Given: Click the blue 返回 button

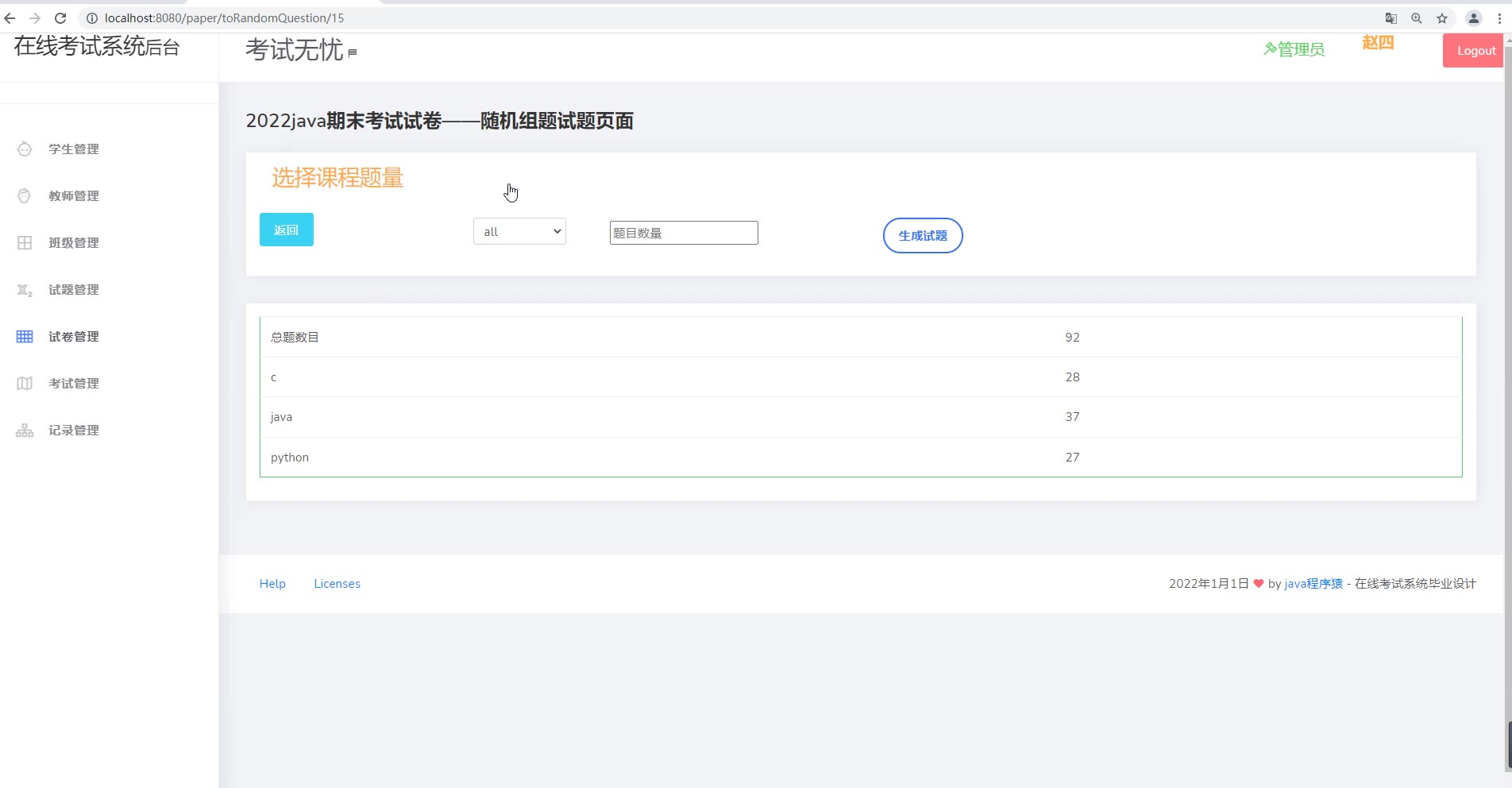Looking at the screenshot, I should coord(286,230).
